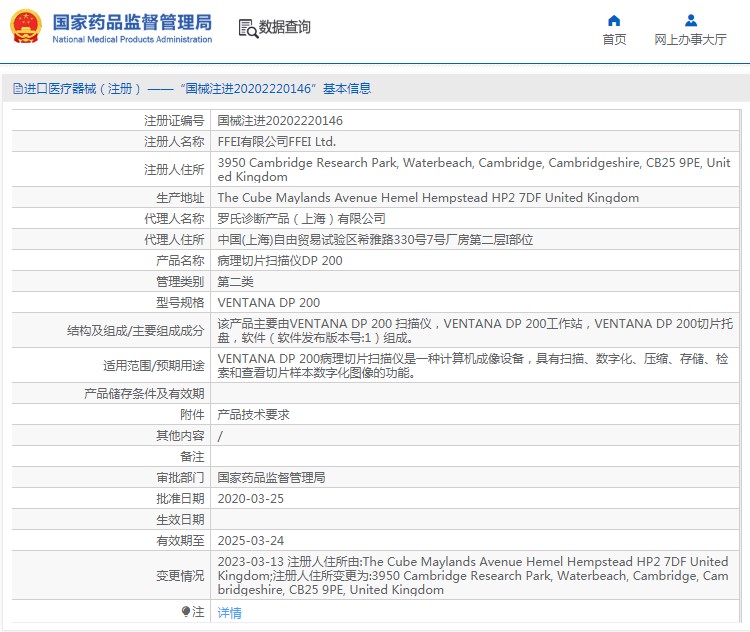The image size is (750, 632).
Task: Click the 适用范围/预期用途 label
Action: [x=154, y=366]
